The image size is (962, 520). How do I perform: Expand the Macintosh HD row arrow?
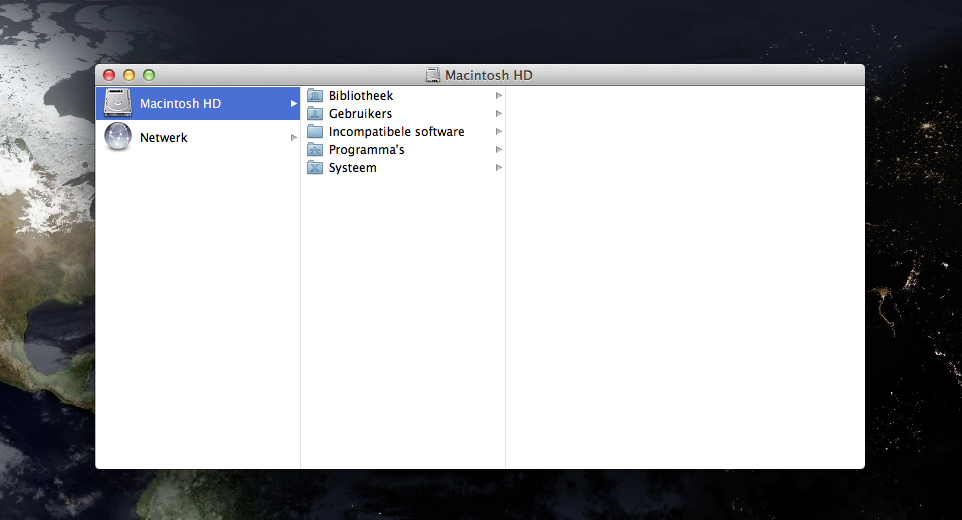coord(294,104)
